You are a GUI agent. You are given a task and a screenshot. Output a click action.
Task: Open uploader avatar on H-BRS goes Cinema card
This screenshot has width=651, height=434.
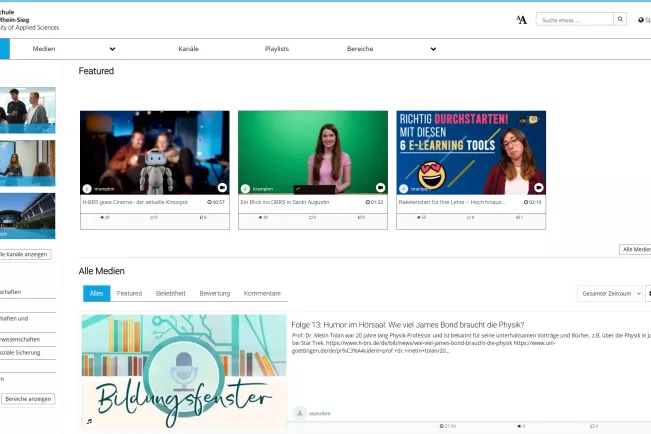pos(87,189)
